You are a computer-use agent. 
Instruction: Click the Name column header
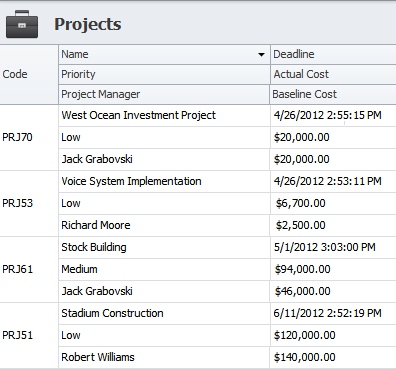164,54
